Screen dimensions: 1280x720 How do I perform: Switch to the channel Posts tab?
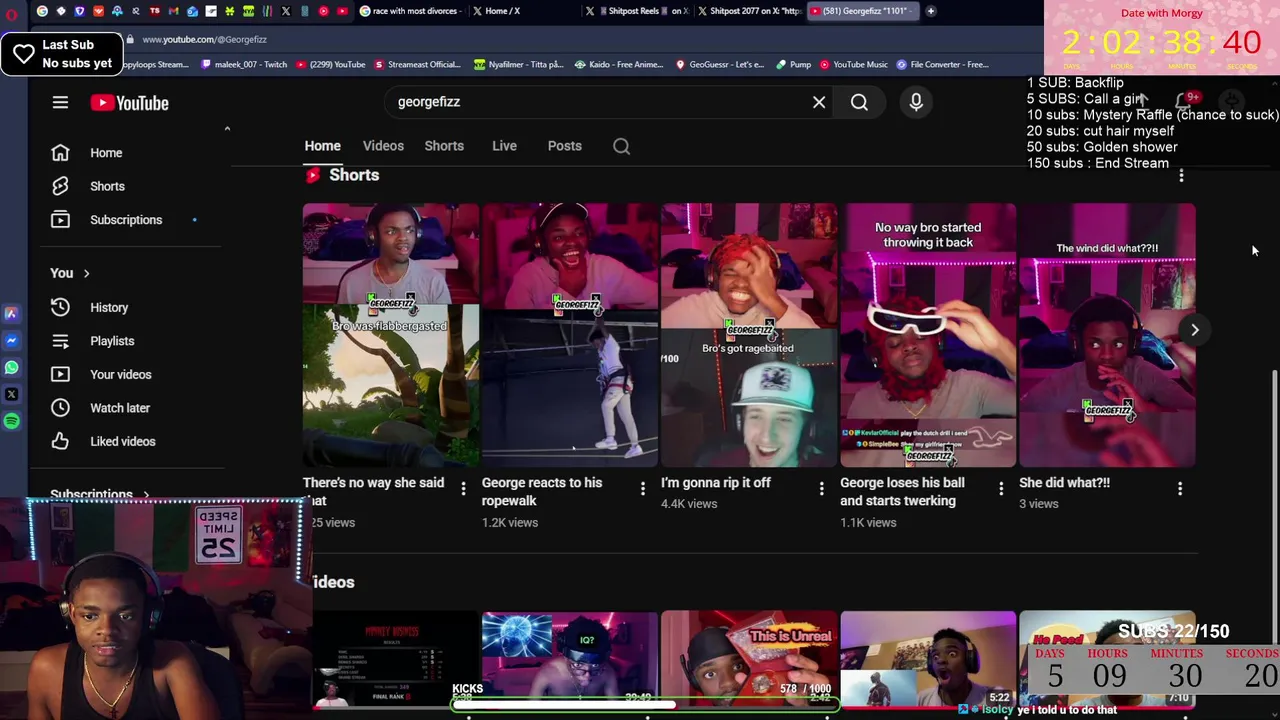[x=564, y=146]
